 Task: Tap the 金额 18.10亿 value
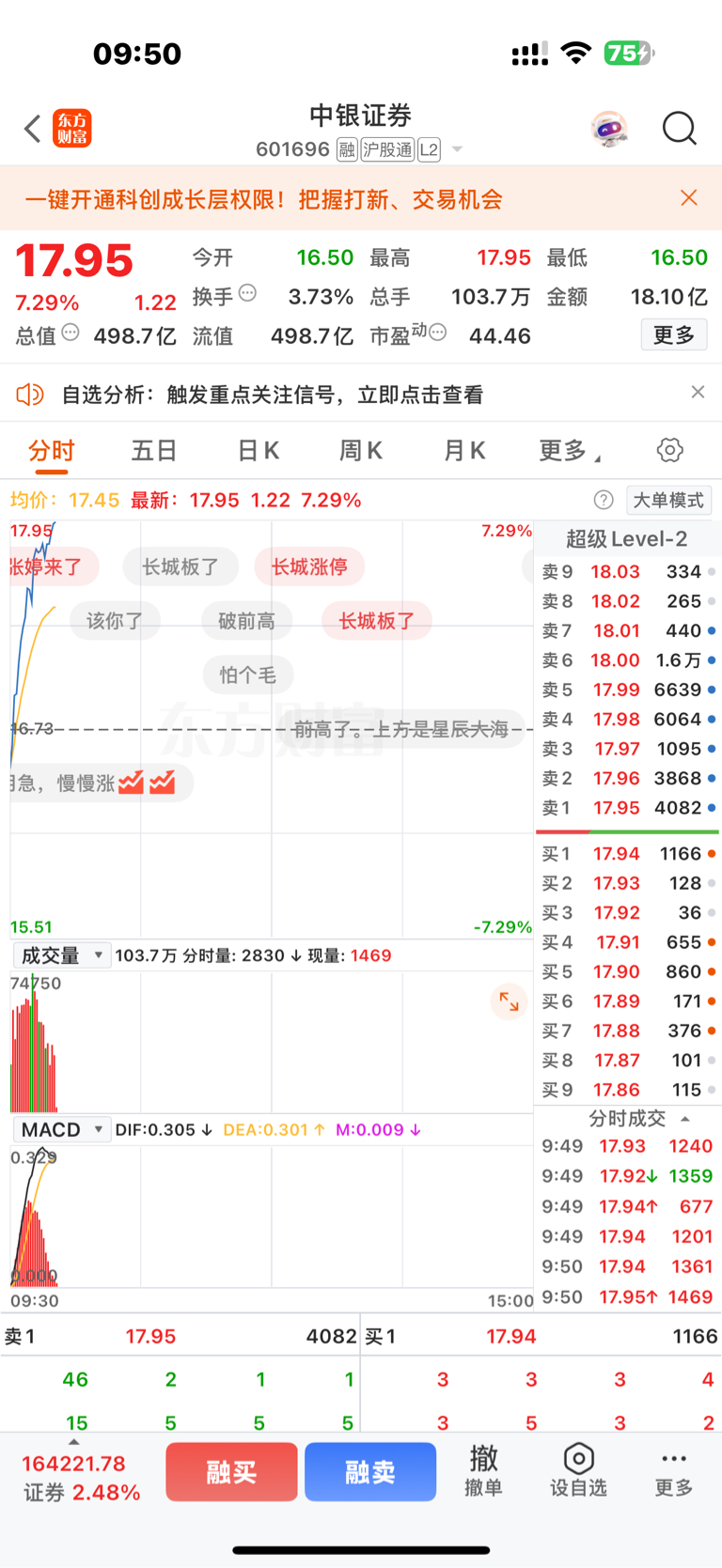[669, 297]
